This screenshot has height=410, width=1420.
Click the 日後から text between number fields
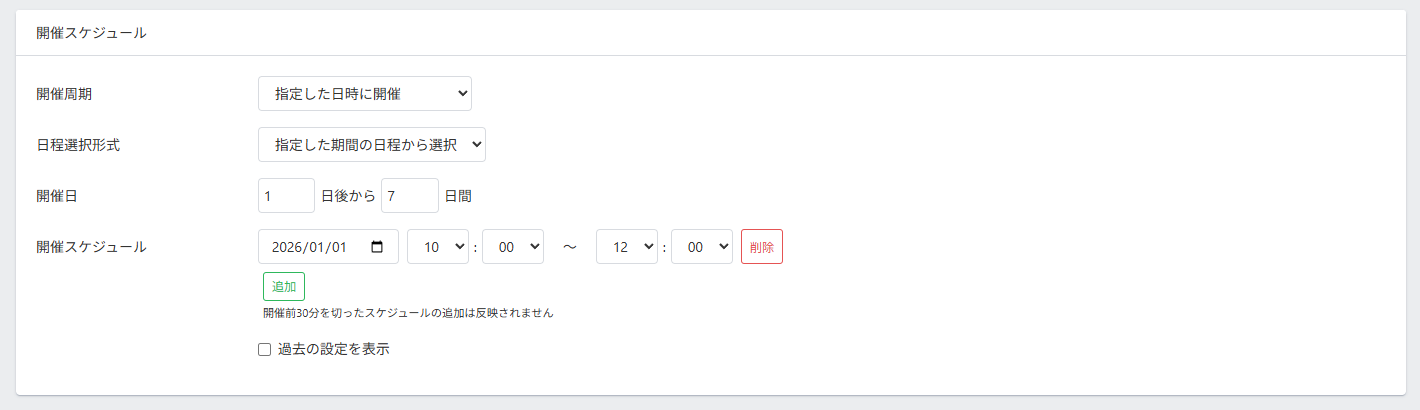pos(348,196)
